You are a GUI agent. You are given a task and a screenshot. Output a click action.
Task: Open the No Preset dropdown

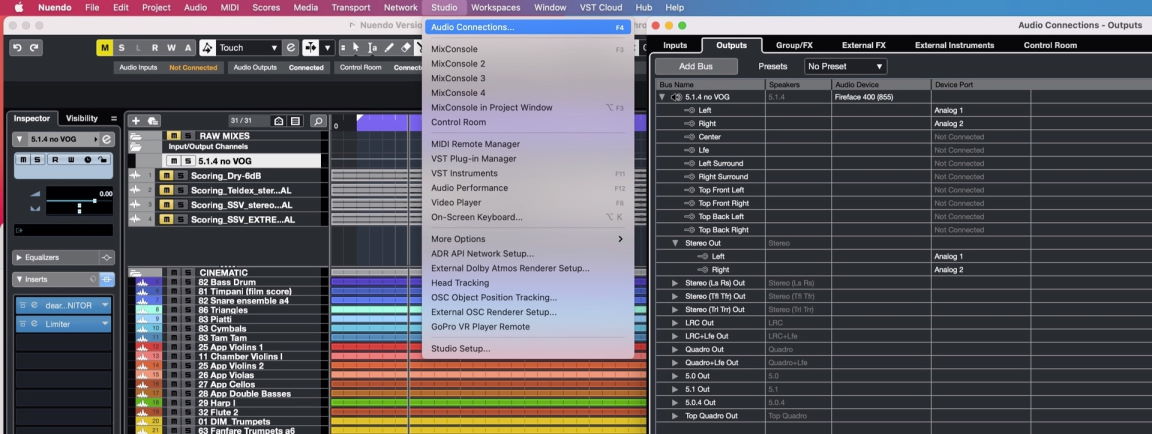coord(845,66)
